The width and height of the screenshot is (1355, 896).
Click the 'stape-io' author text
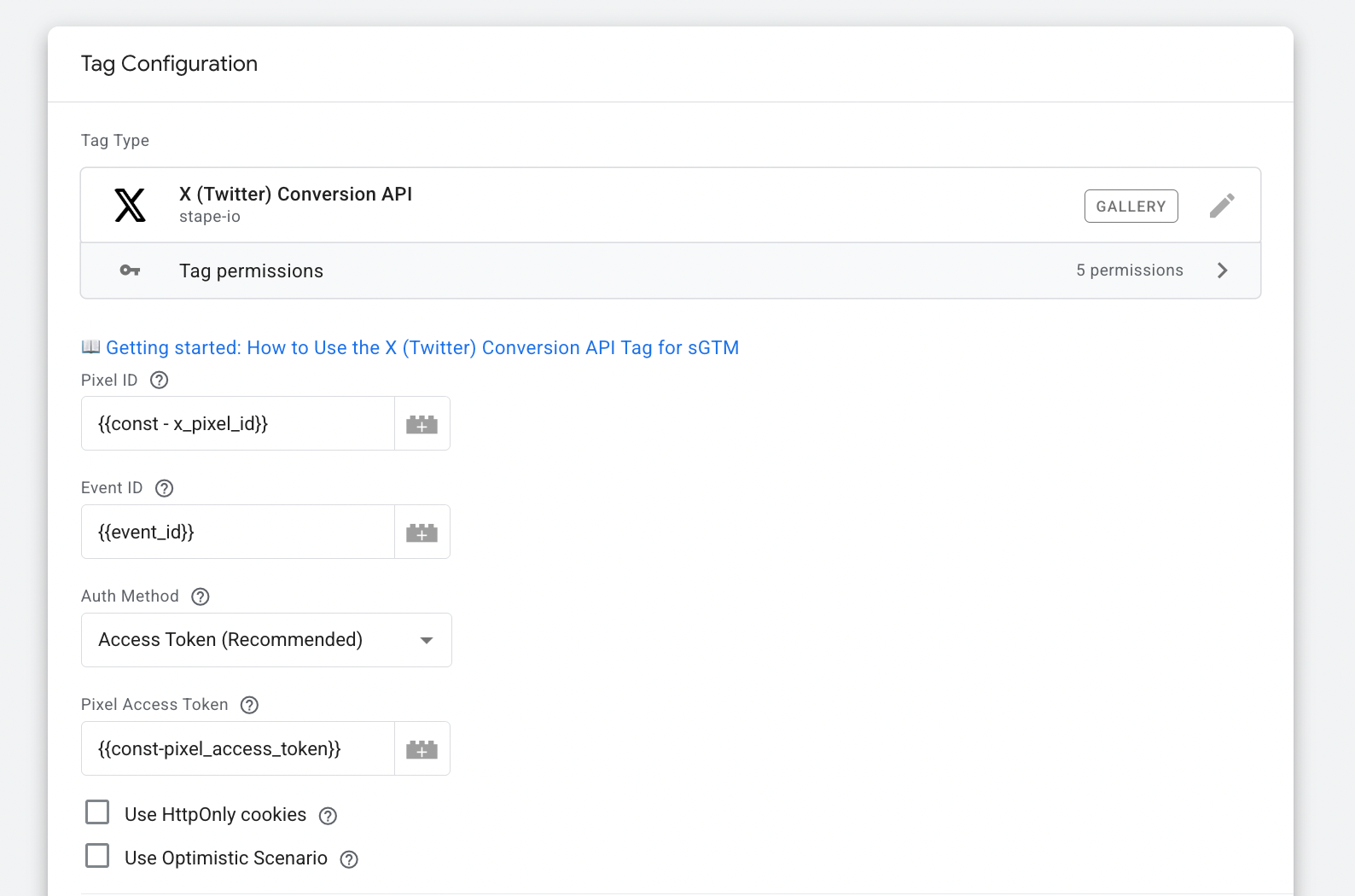pyautogui.click(x=210, y=217)
